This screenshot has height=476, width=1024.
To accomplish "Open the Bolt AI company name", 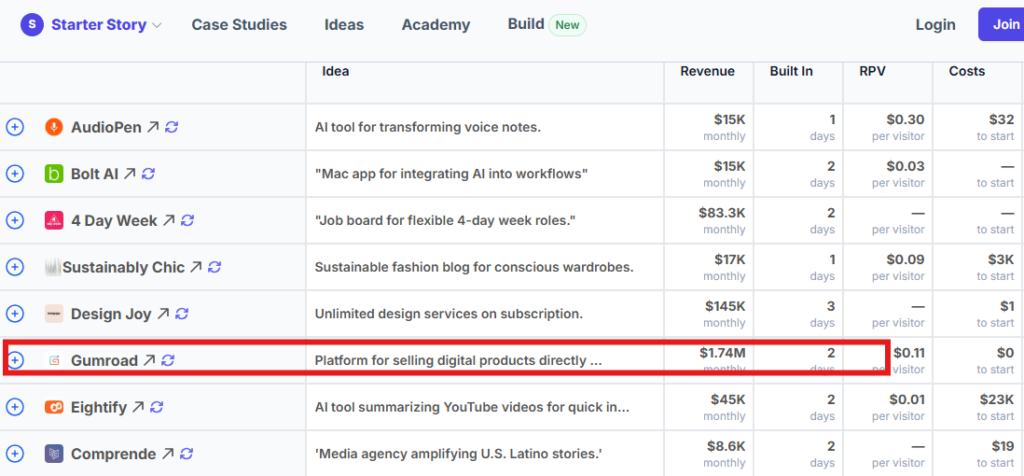I will [95, 174].
